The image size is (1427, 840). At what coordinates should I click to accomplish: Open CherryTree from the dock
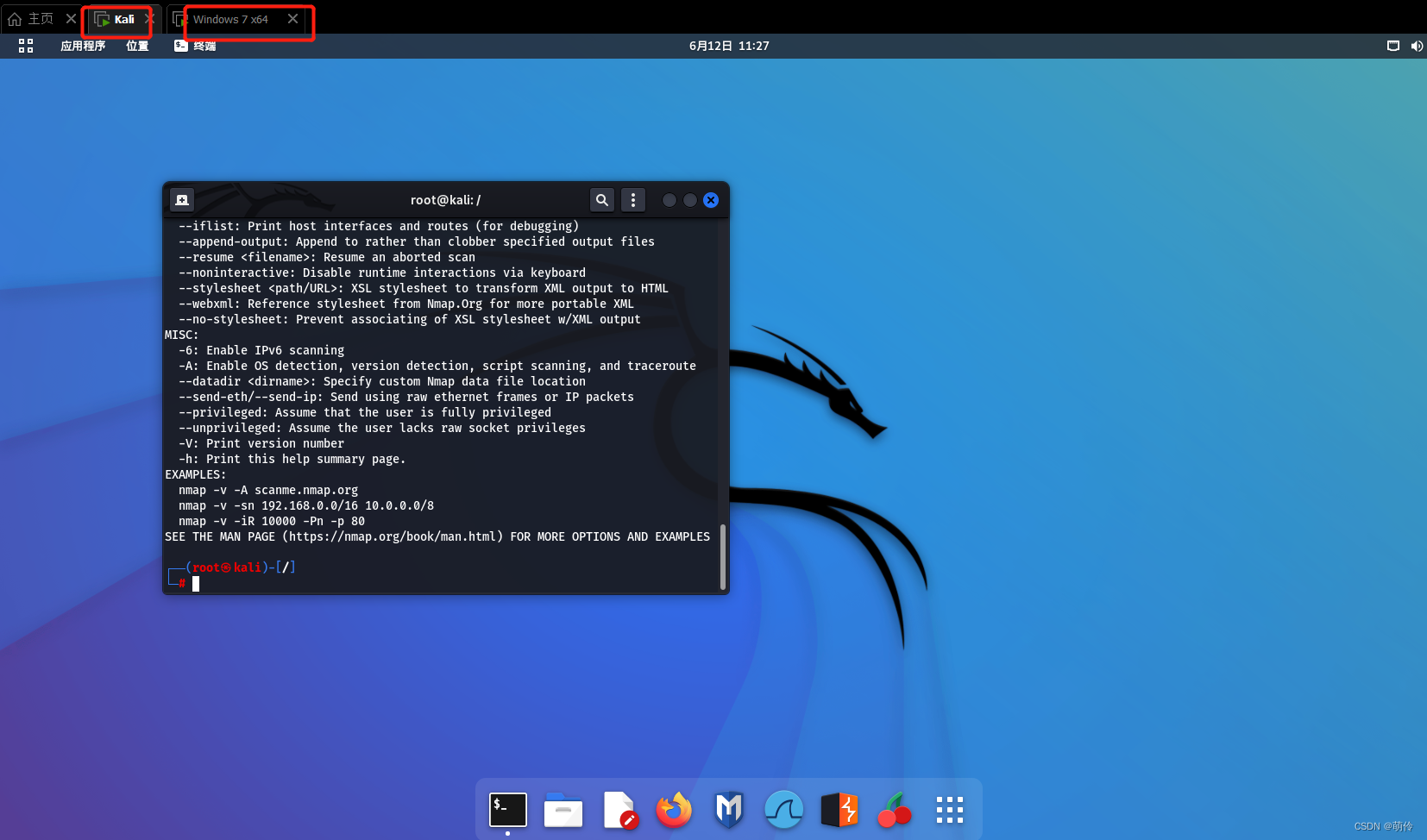click(895, 810)
